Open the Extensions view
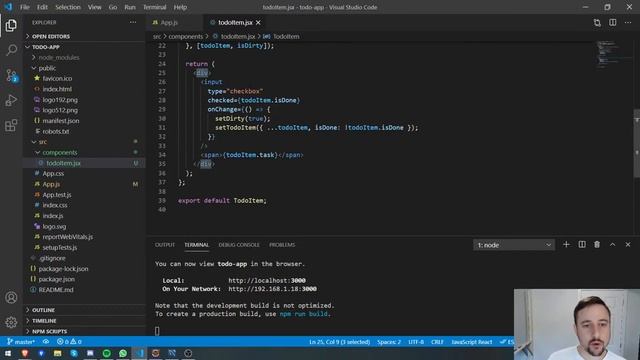Image resolution: width=640 pixels, height=360 pixels. click(x=11, y=125)
